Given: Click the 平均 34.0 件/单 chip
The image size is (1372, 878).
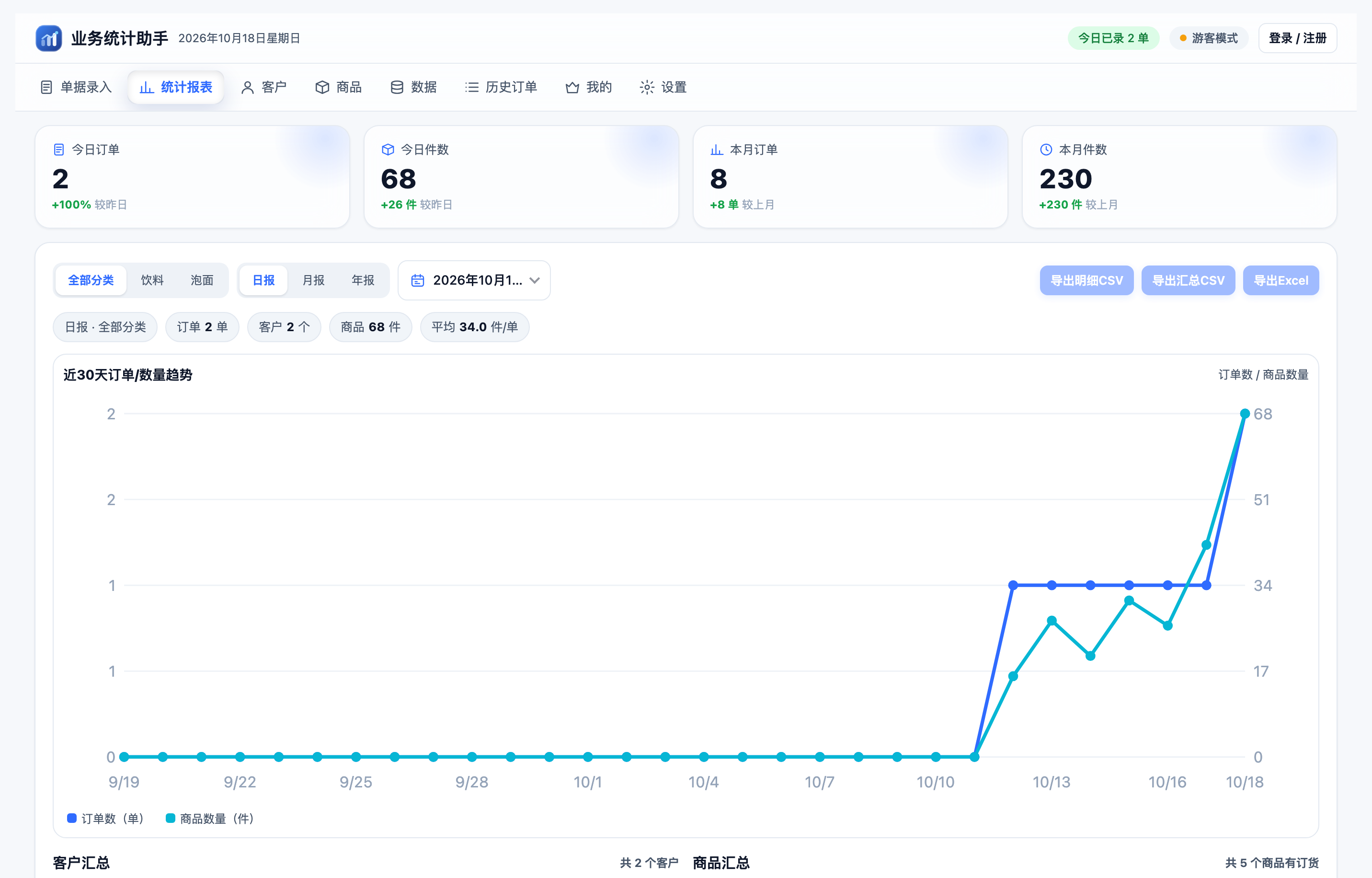Looking at the screenshot, I should point(475,327).
